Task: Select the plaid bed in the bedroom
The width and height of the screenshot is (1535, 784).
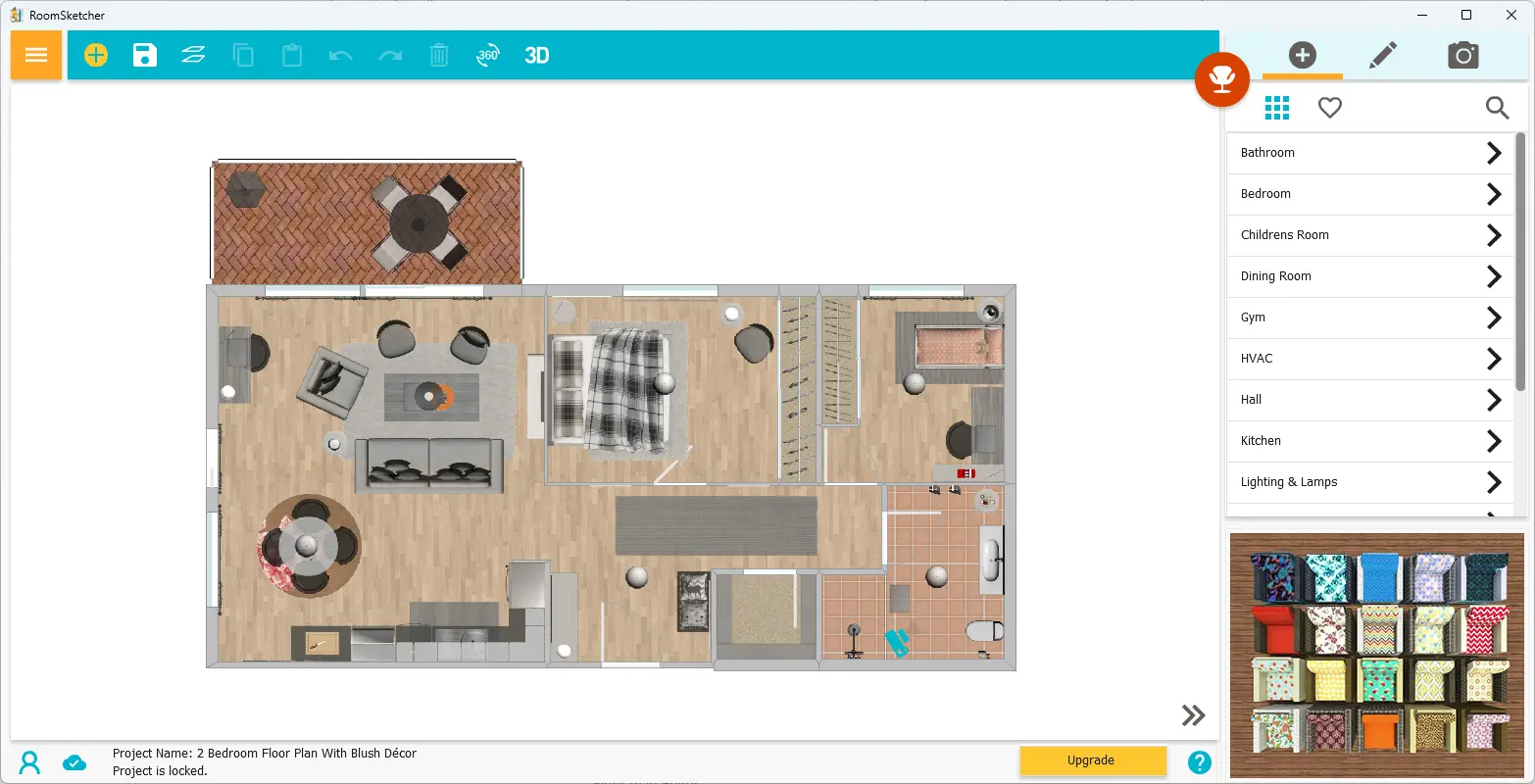Action: tap(610, 389)
